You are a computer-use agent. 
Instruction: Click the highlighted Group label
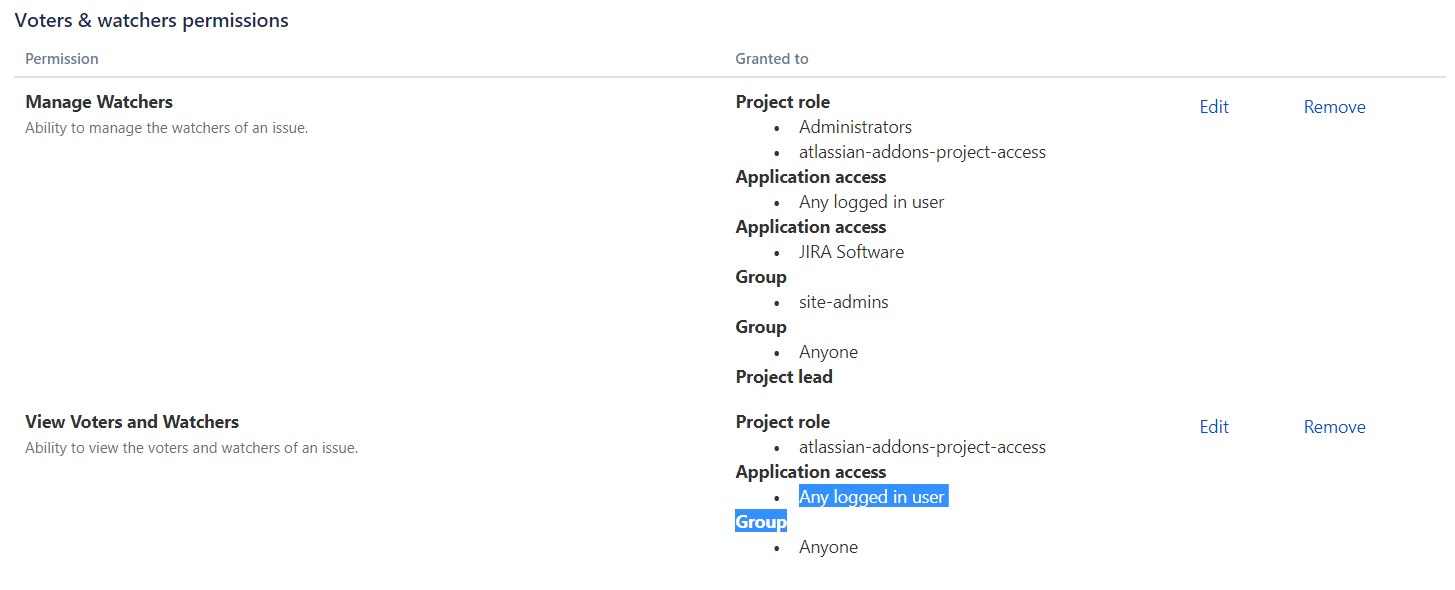point(761,522)
